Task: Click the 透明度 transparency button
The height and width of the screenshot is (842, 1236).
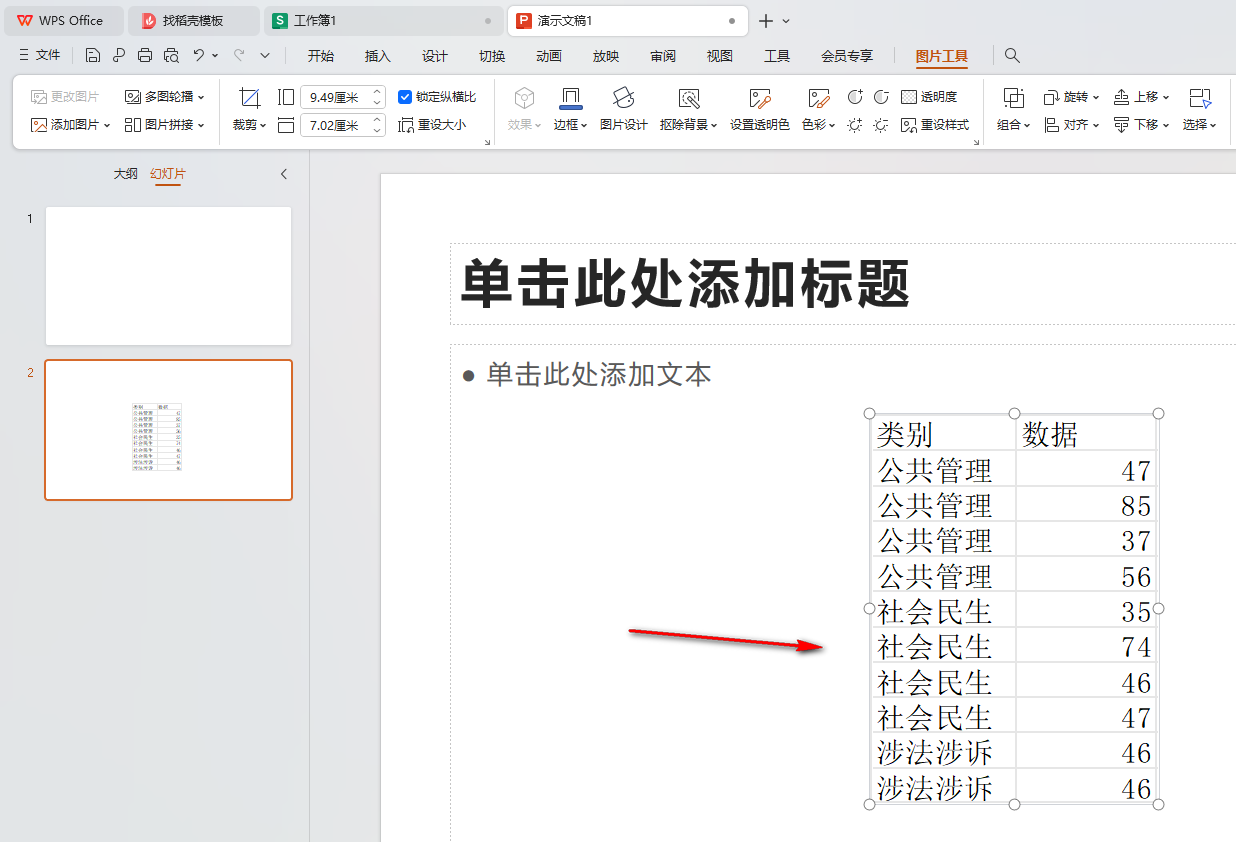Action: (x=929, y=97)
